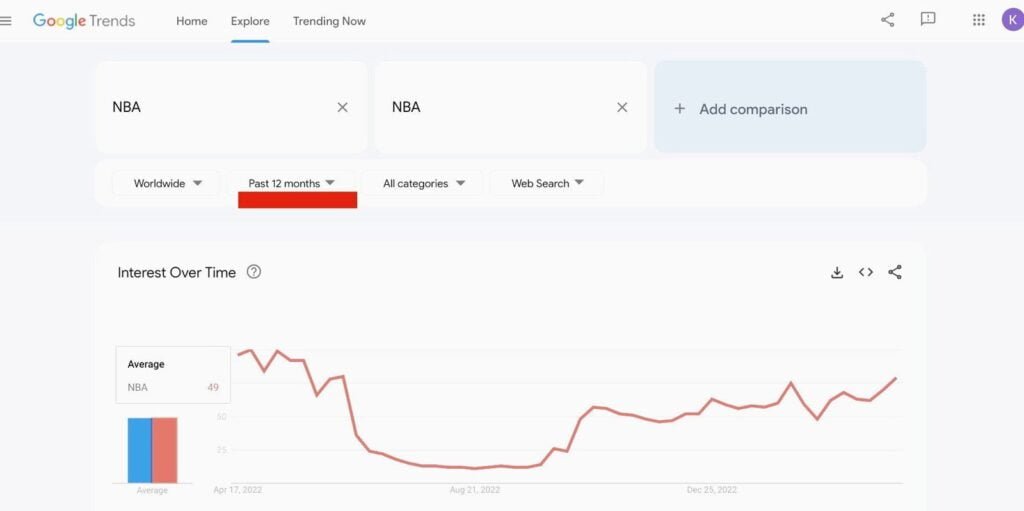
Task: Download the chart as CSV
Action: pyautogui.click(x=837, y=272)
